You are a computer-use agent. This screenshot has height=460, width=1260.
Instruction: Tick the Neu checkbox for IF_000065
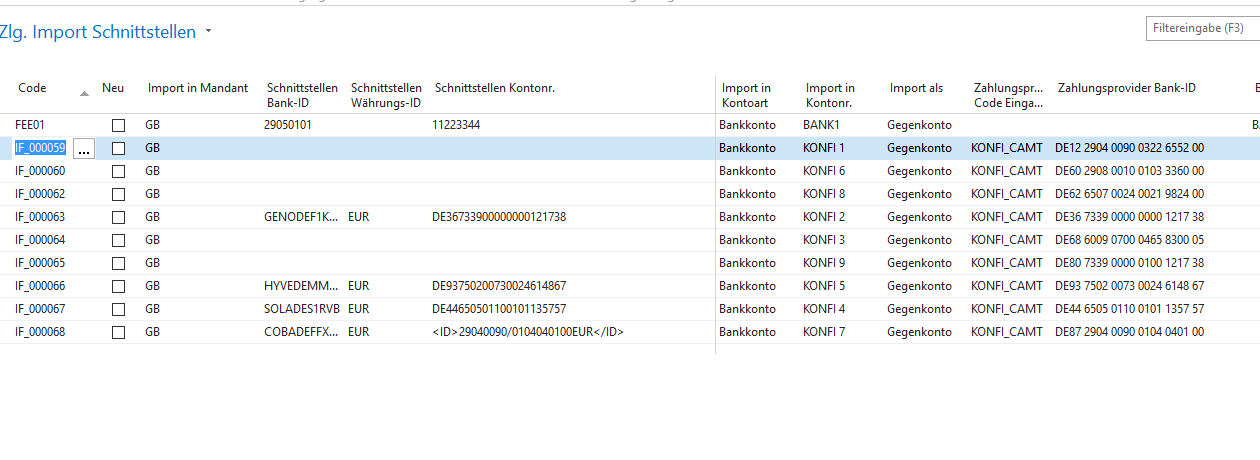[x=119, y=263]
